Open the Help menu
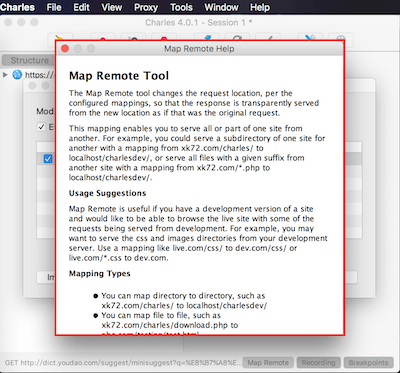This screenshot has height=373, width=400. pos(260,7)
